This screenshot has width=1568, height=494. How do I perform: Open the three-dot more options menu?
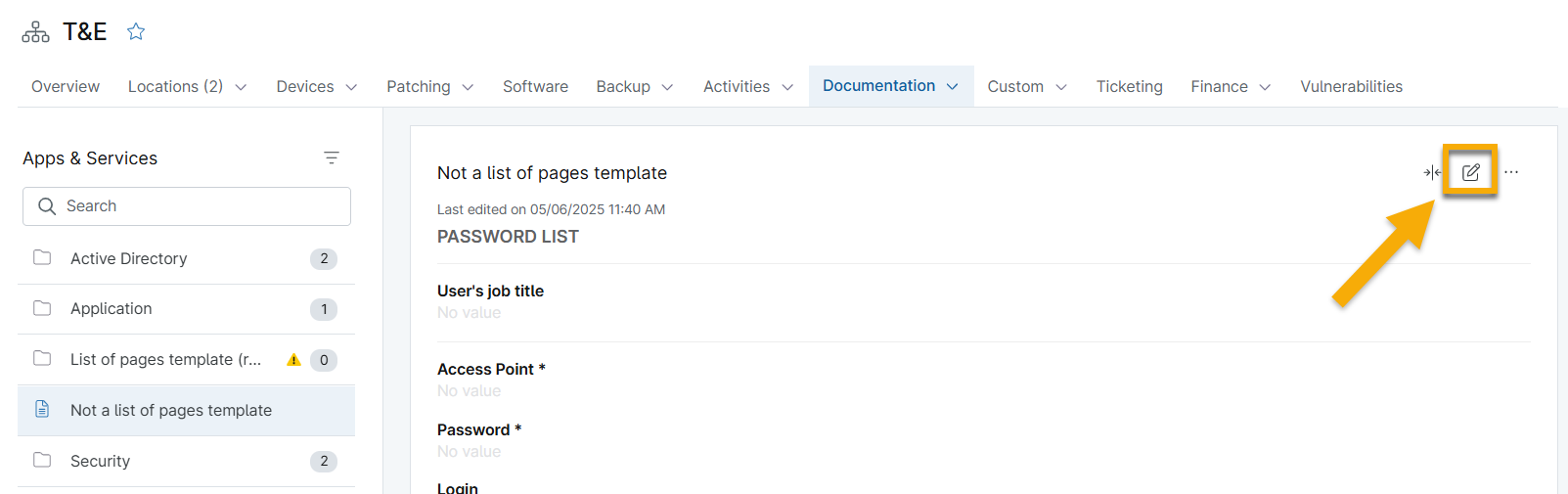tap(1511, 172)
